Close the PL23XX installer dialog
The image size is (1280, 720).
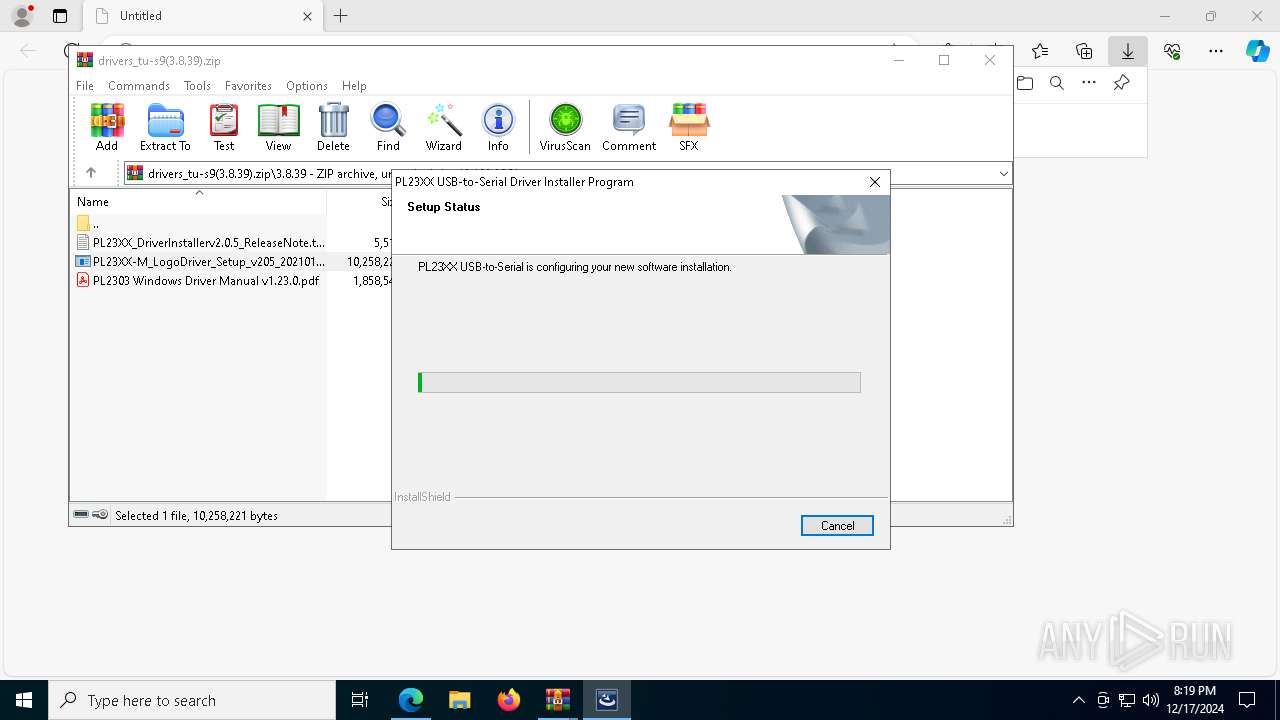coord(875,182)
